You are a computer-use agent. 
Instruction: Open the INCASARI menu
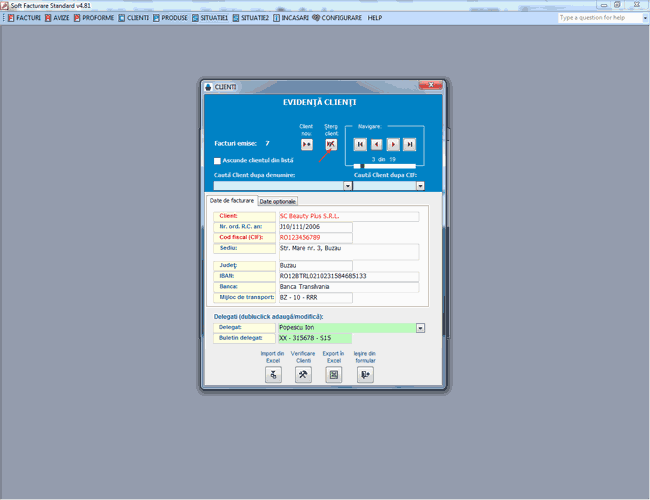tap(291, 18)
